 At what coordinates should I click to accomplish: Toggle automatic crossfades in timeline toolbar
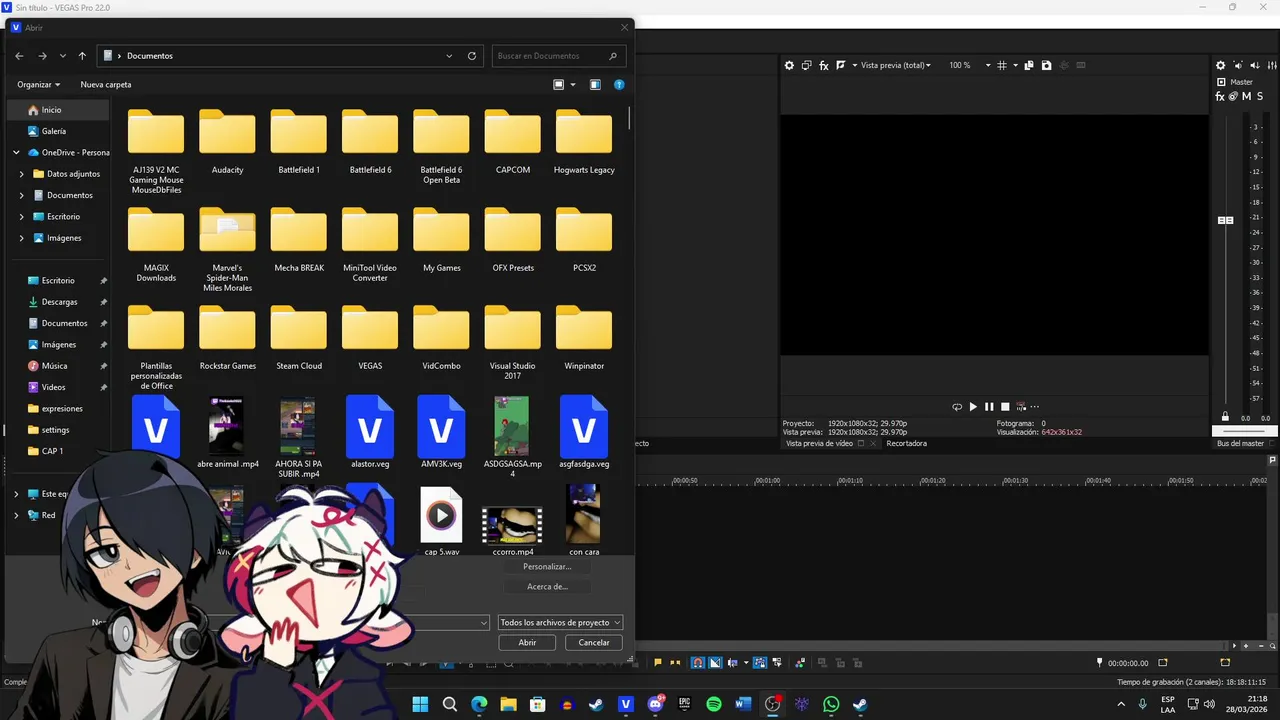[716, 662]
